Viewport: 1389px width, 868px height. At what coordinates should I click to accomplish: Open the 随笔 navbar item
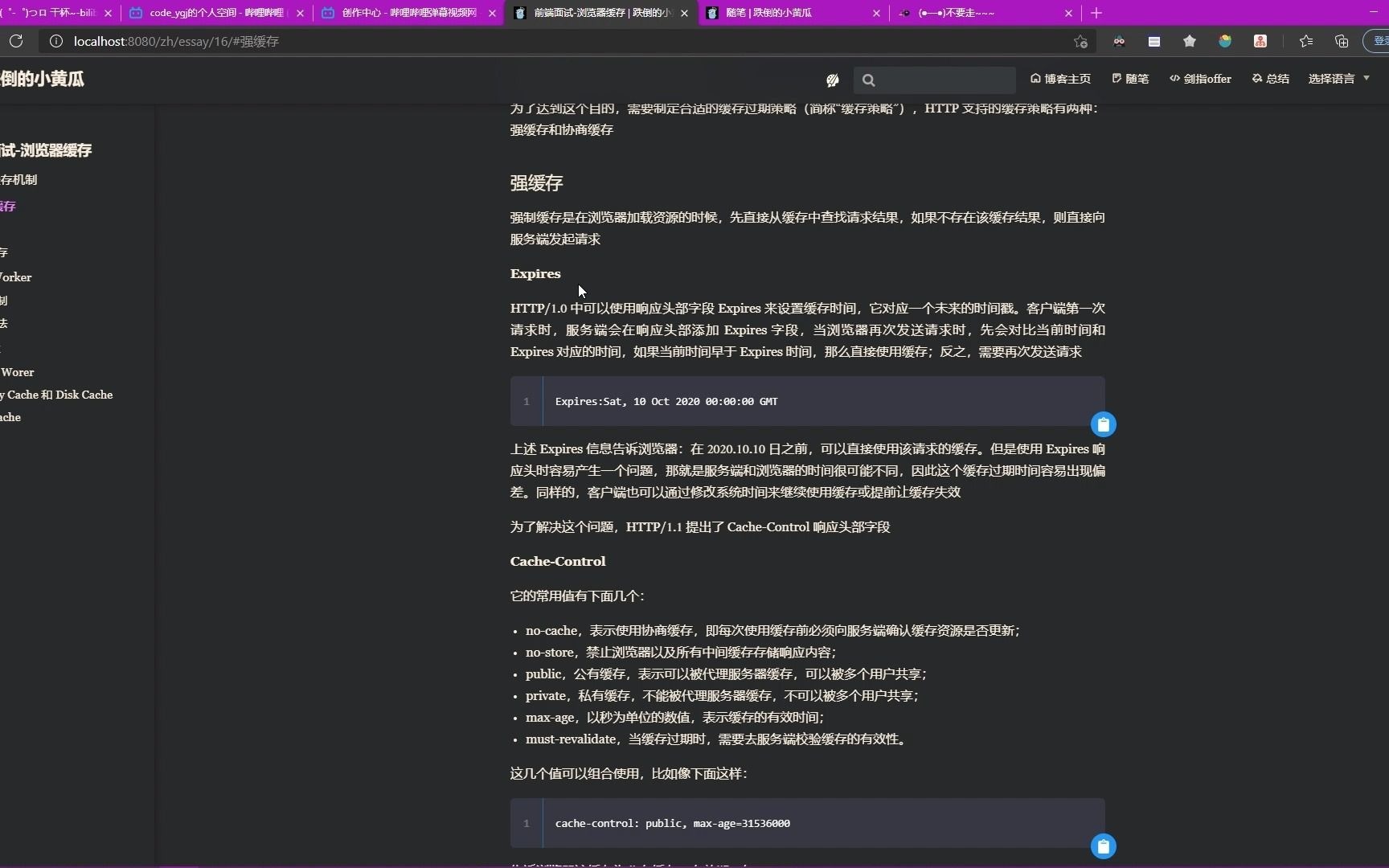[1130, 79]
